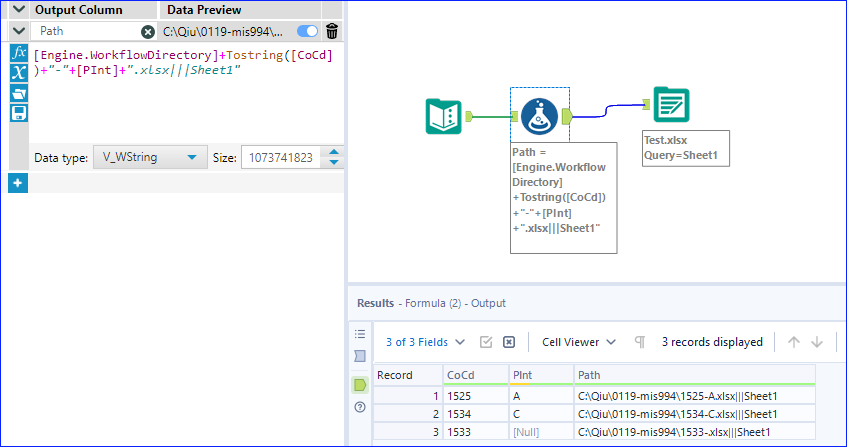Show the results messages list icon

pyautogui.click(x=360, y=334)
